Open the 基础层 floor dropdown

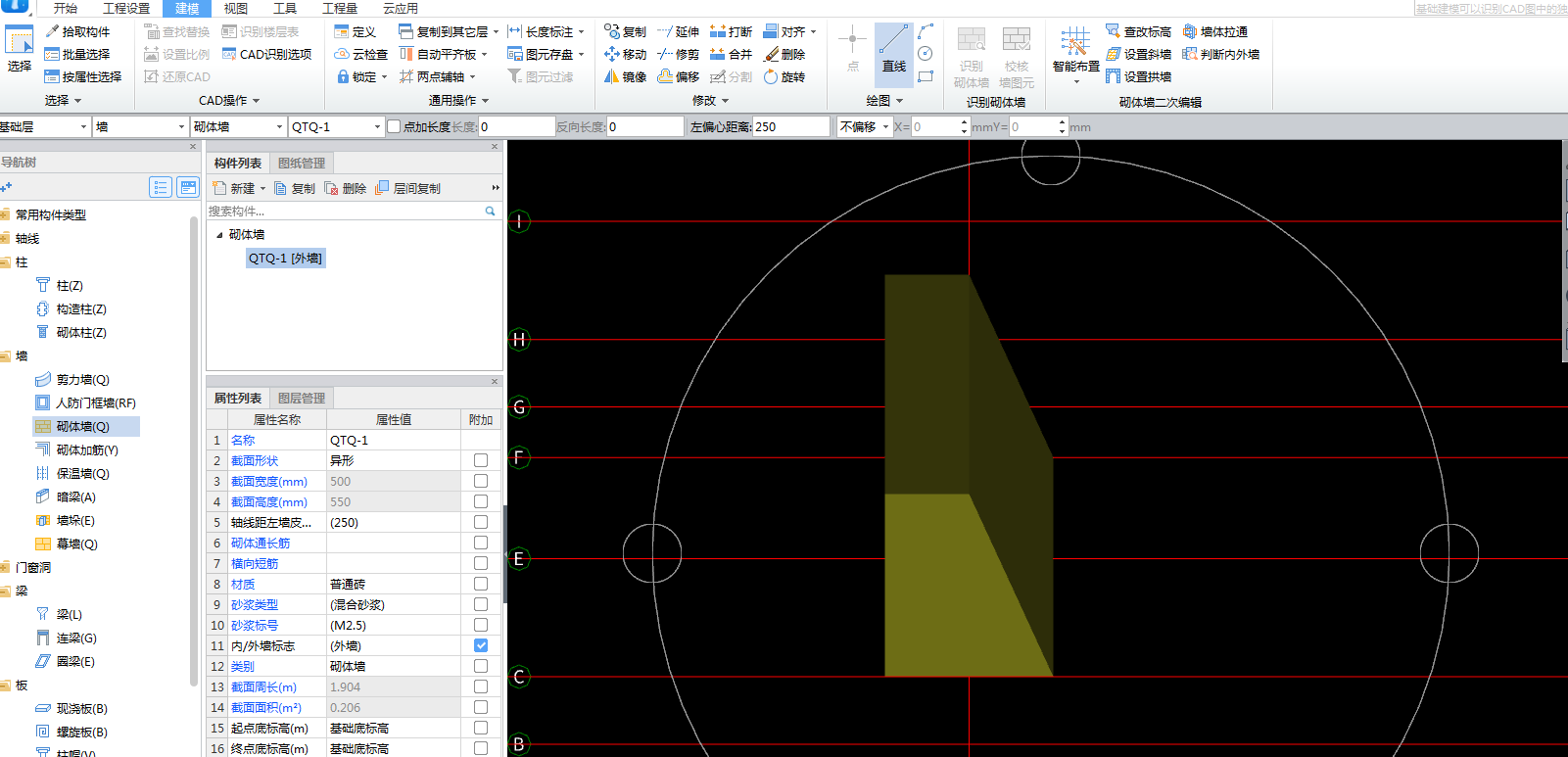[x=45, y=126]
